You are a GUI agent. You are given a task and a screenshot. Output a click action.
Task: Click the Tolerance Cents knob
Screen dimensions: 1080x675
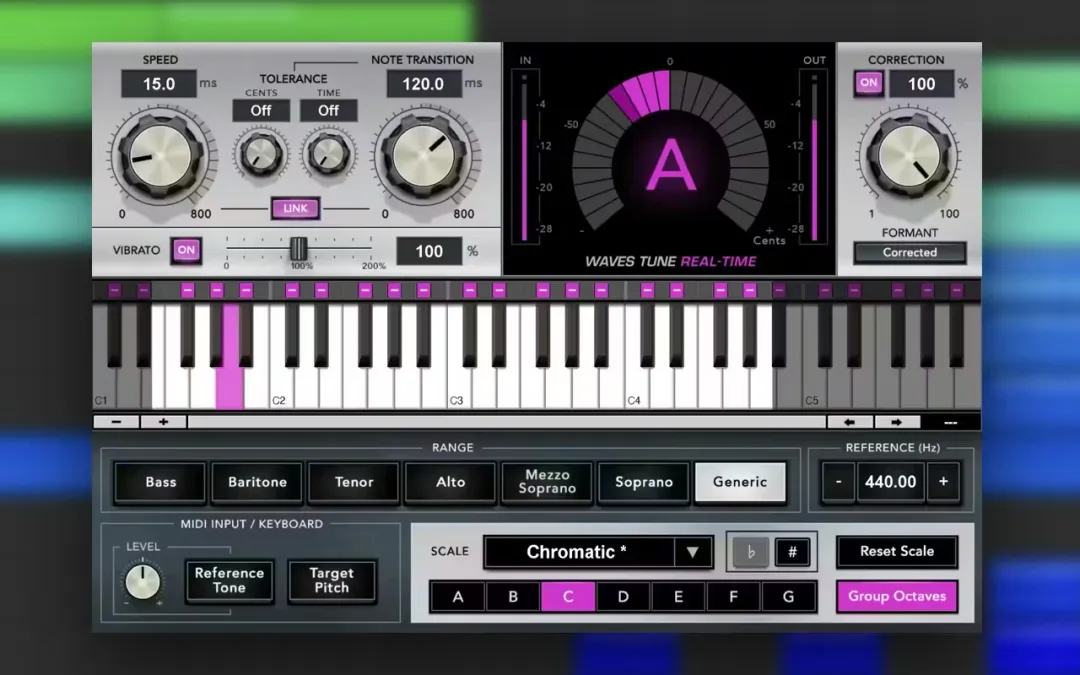261,153
